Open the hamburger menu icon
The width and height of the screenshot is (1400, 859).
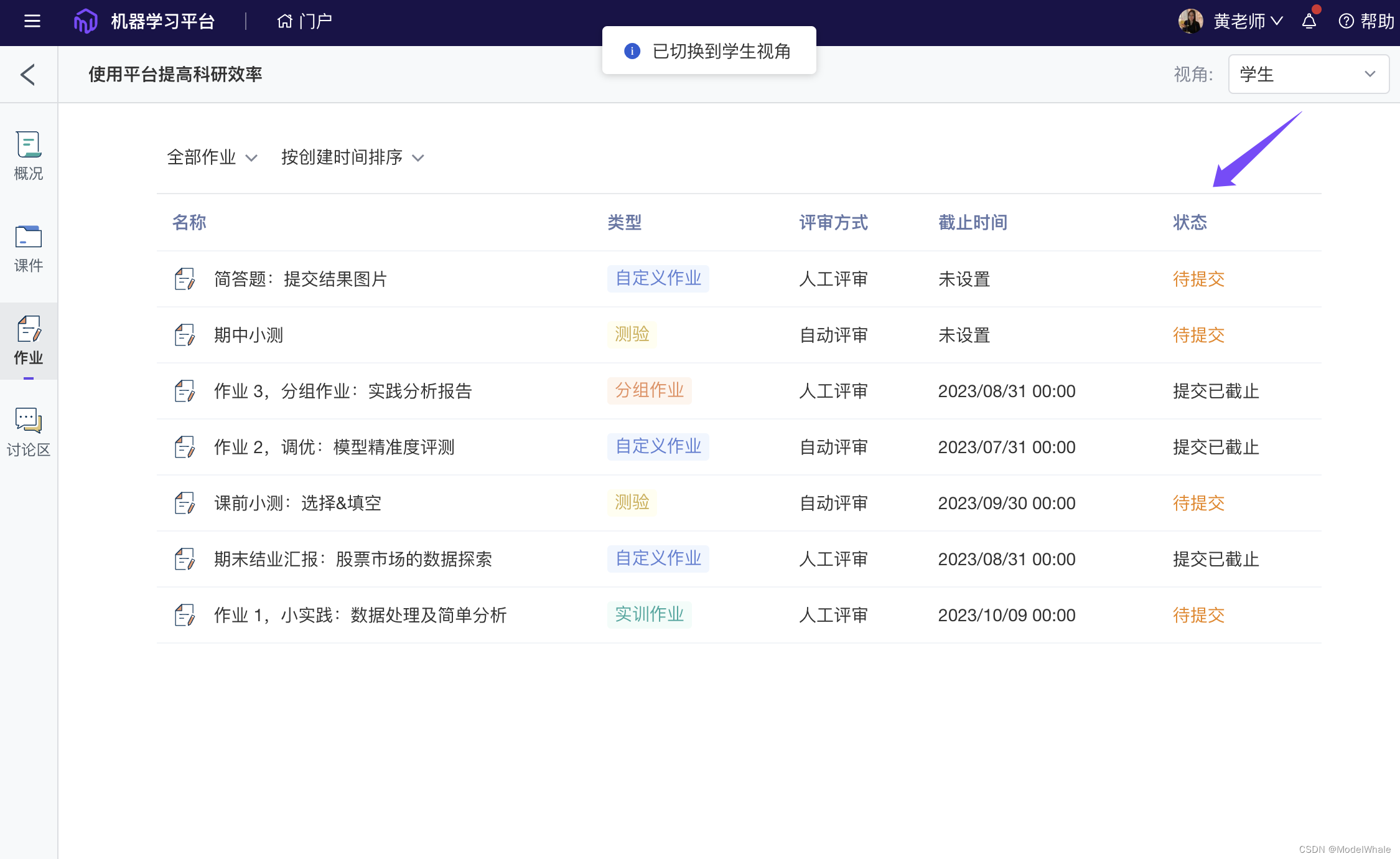point(32,21)
